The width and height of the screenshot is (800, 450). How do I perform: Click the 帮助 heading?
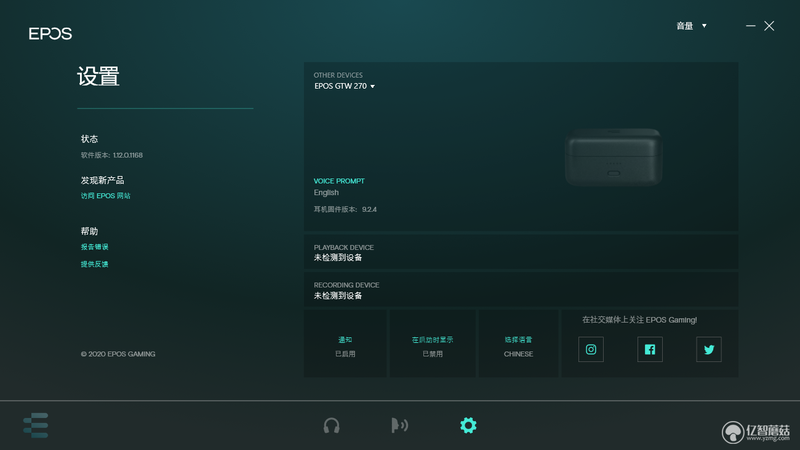point(89,231)
